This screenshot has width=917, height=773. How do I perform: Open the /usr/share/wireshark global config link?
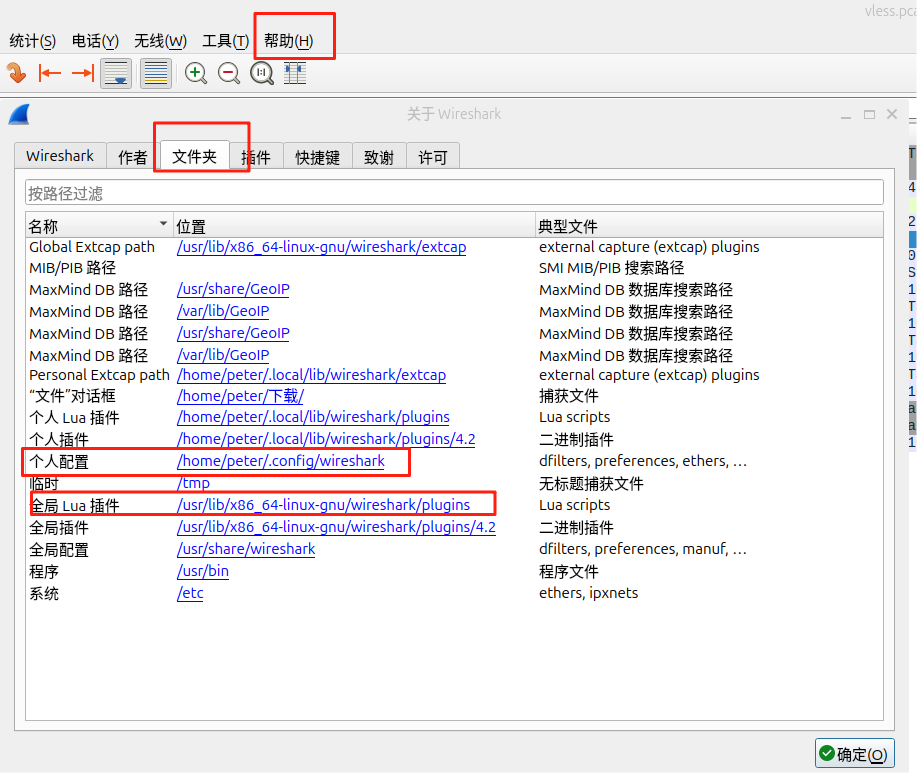click(246, 549)
